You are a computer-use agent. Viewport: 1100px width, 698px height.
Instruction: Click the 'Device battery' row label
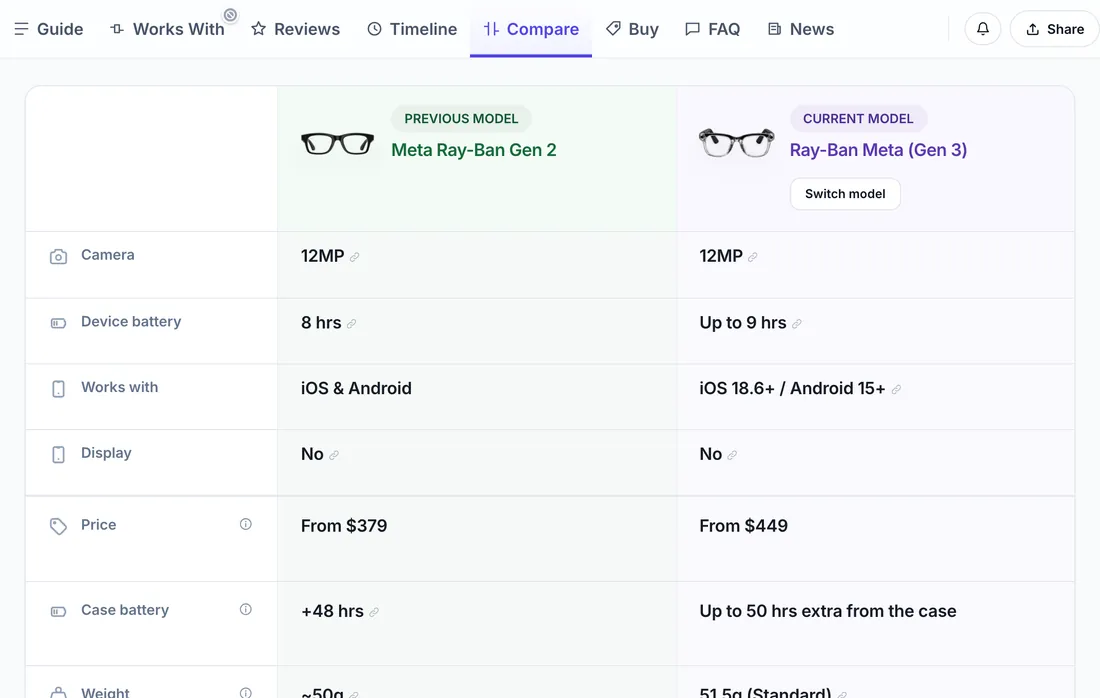(131, 321)
